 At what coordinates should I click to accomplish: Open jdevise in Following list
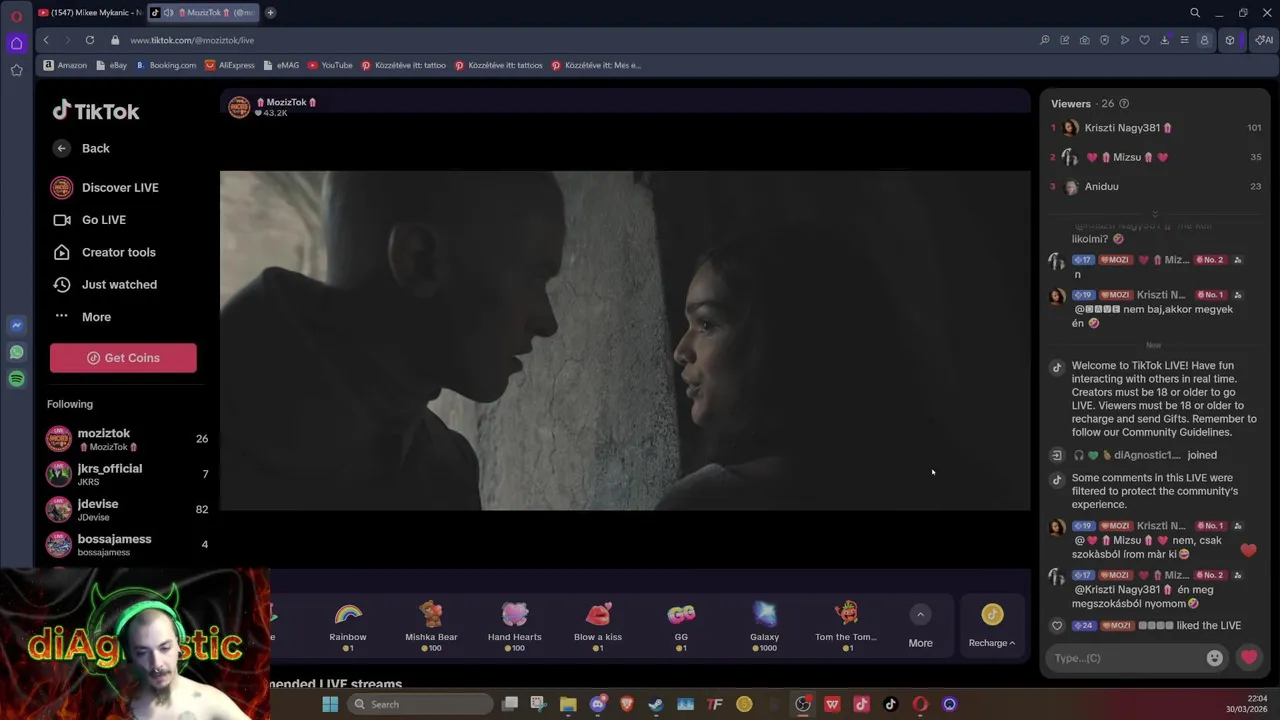pos(127,509)
